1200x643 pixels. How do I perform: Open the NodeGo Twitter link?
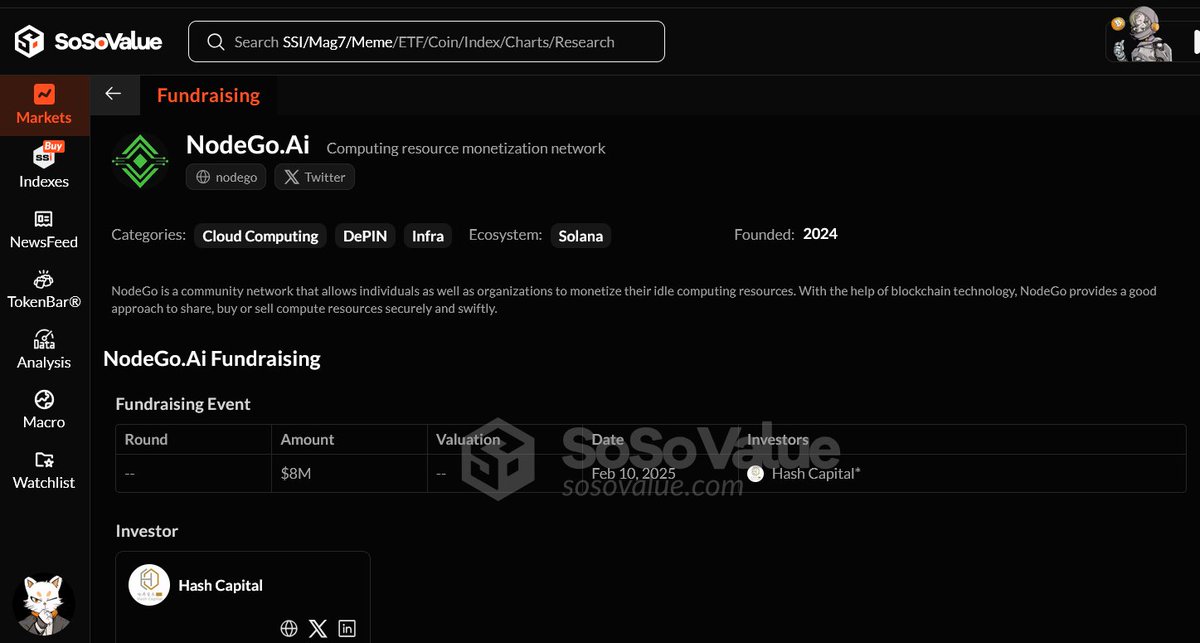tap(314, 177)
